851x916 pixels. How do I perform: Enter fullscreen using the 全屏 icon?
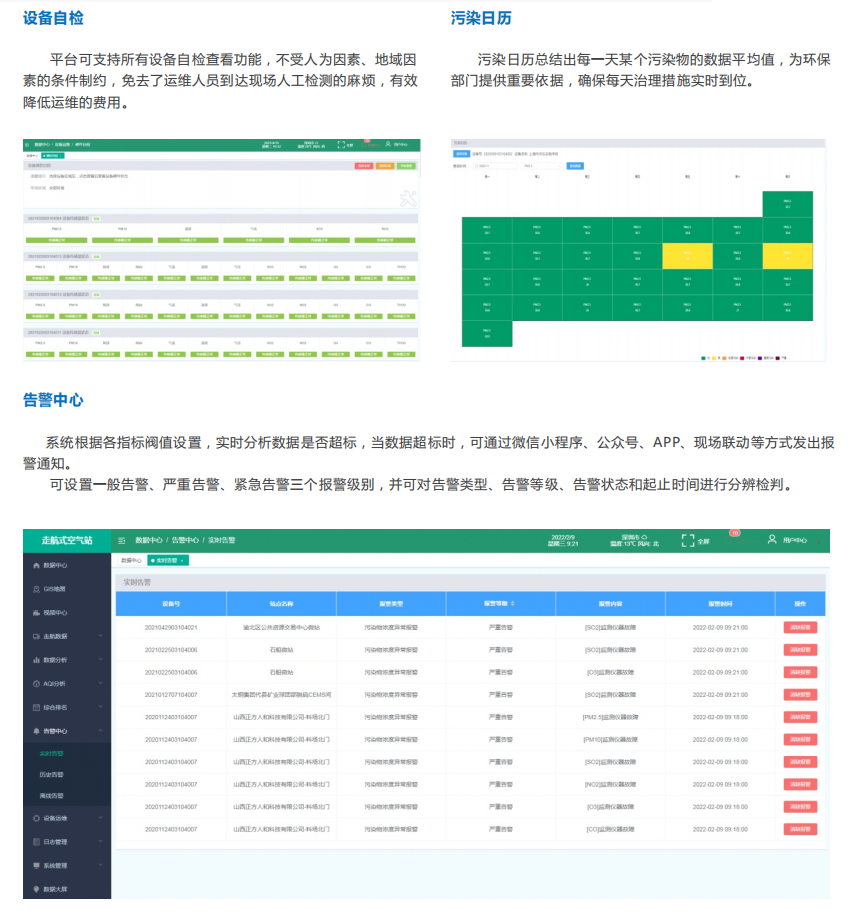tap(687, 540)
